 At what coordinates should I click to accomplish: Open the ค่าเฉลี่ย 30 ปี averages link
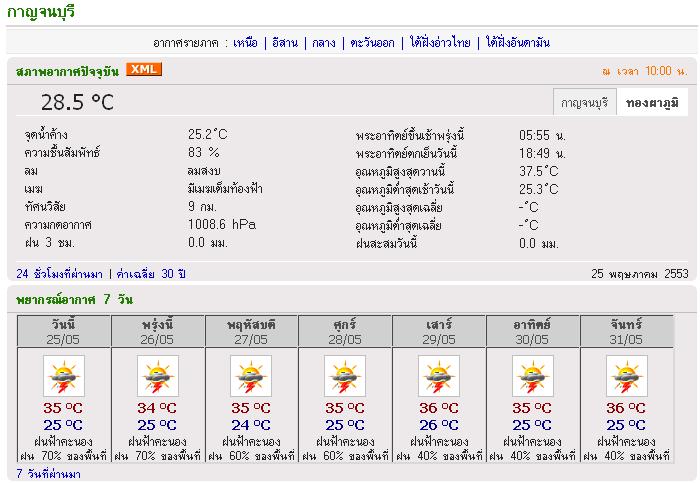point(151,273)
